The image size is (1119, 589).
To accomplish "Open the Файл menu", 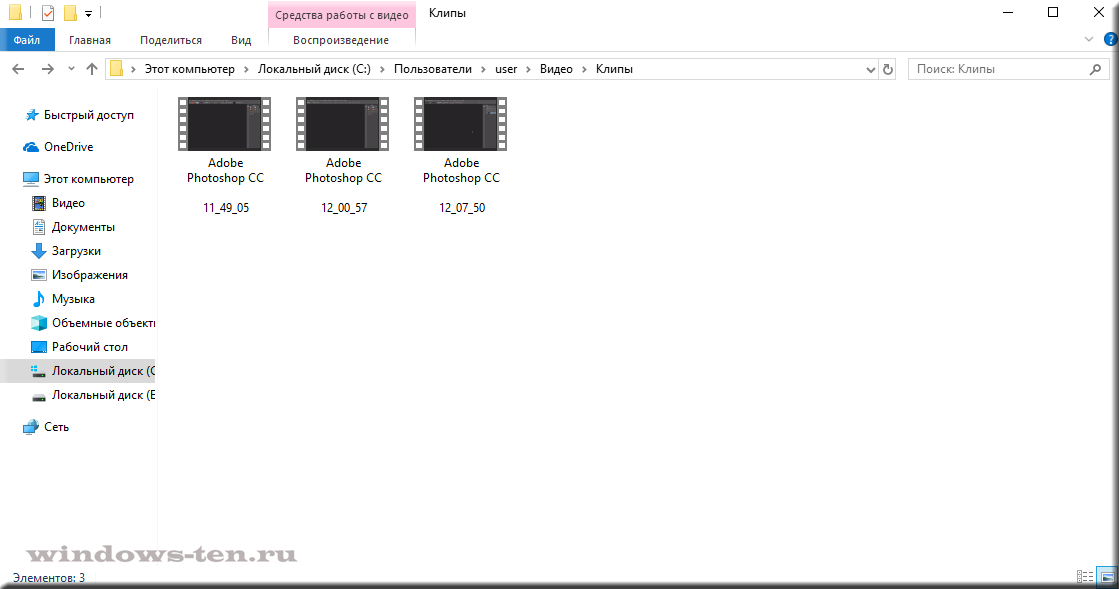I will pos(27,40).
